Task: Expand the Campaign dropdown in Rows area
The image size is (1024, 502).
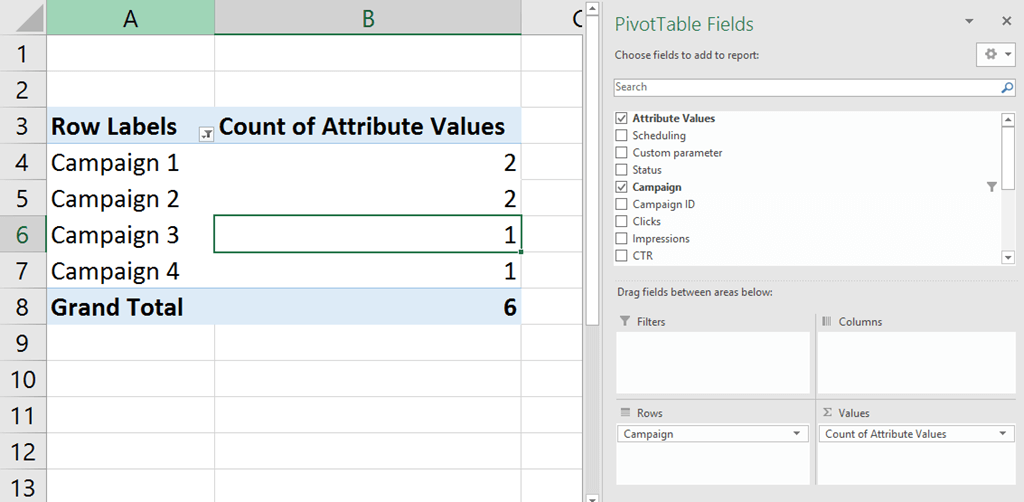Action: click(797, 434)
